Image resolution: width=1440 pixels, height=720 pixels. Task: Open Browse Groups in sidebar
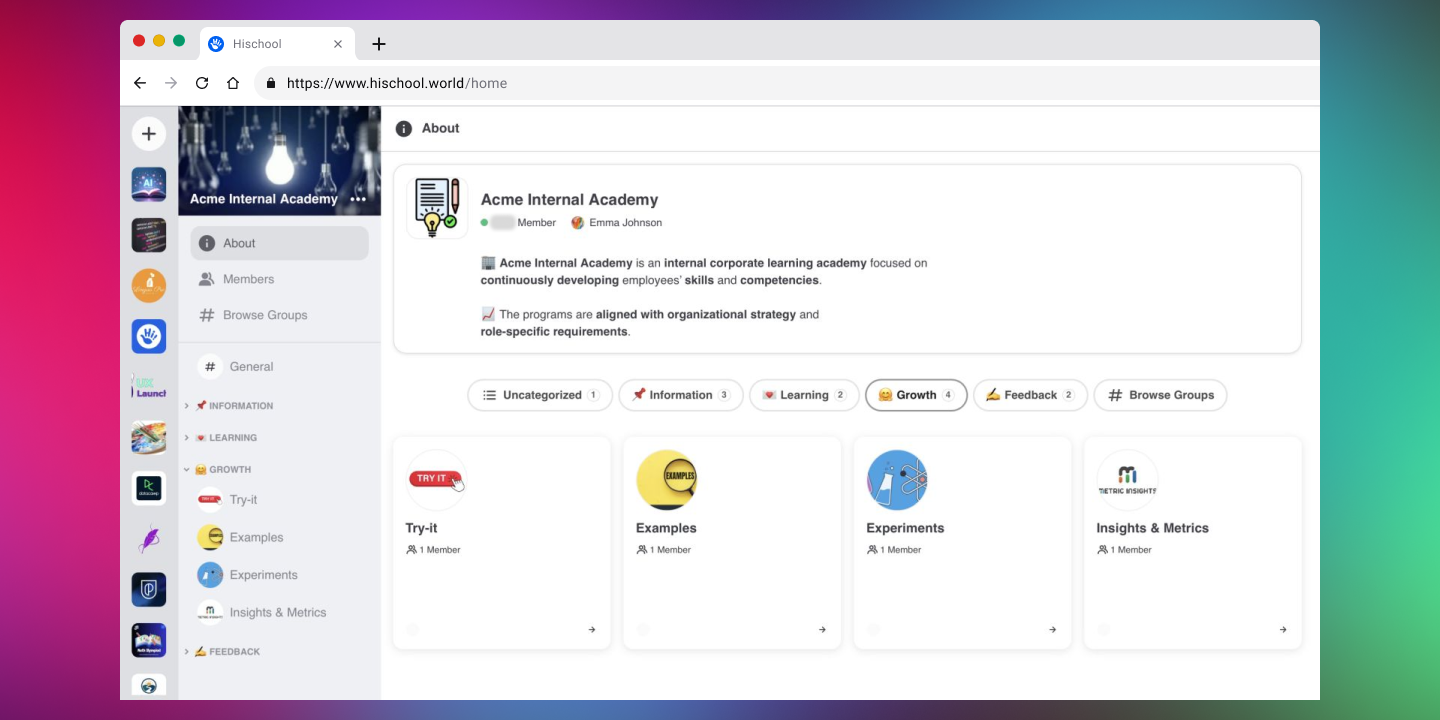pyautogui.click(x=280, y=315)
